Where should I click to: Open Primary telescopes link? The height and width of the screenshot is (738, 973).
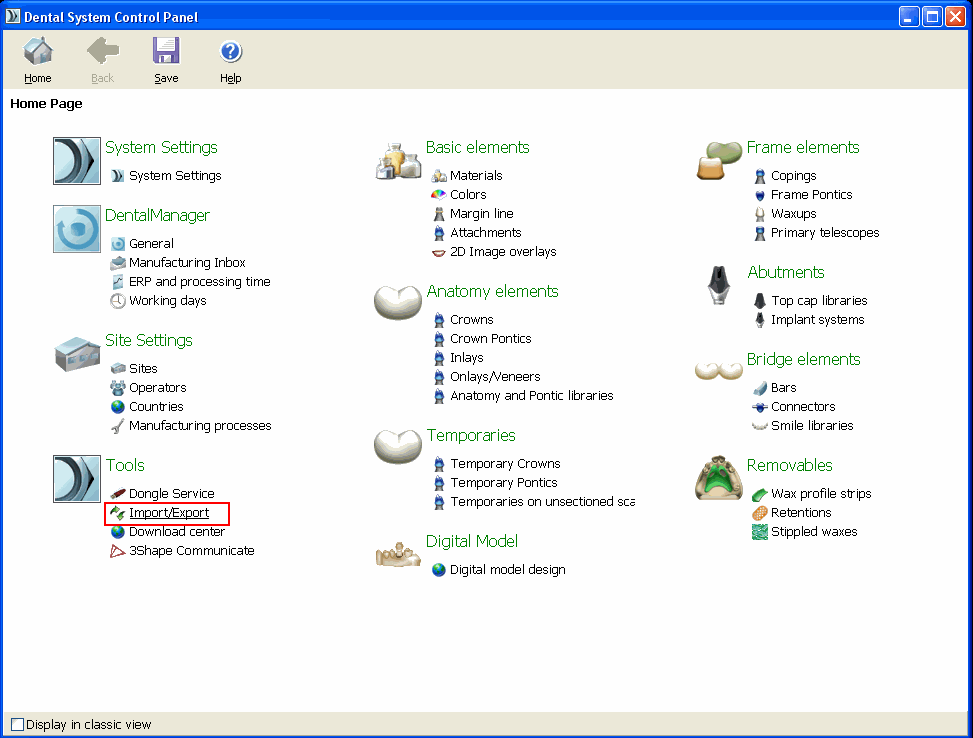pos(825,233)
